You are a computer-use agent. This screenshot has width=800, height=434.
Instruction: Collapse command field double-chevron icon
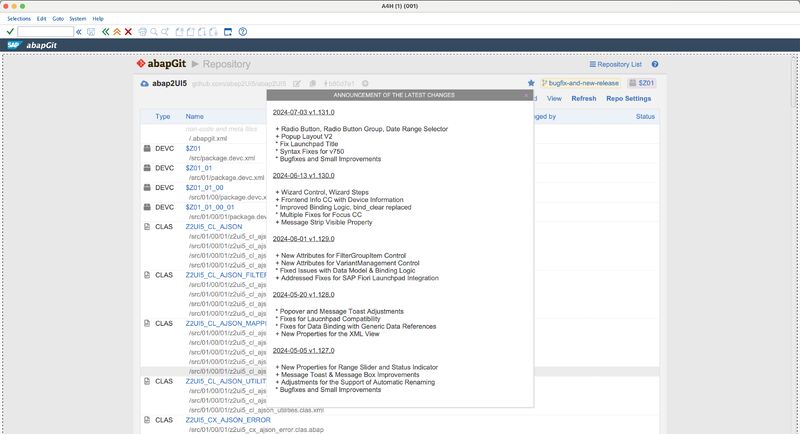(79, 32)
